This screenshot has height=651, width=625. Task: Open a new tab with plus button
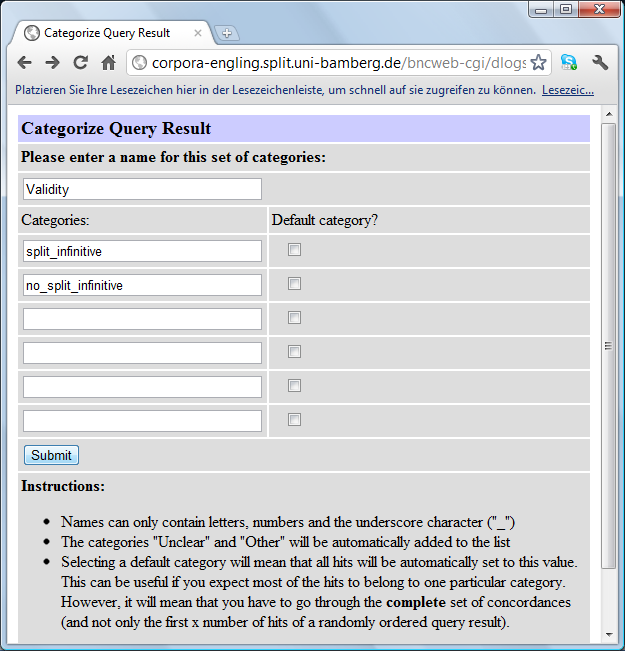227,33
